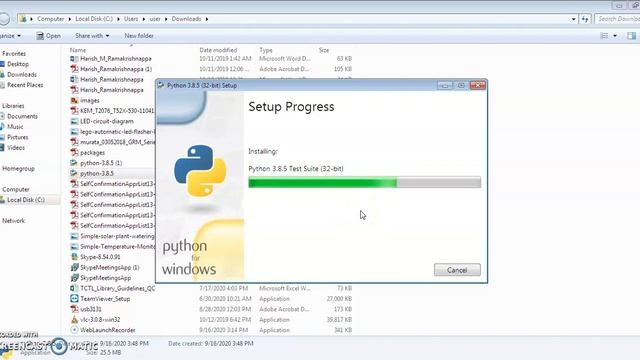
Task: Select Documents library in sidebar
Action: (22, 116)
